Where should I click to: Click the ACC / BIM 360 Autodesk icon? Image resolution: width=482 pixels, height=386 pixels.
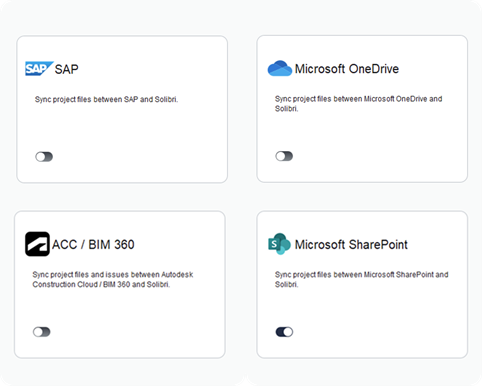pyautogui.click(x=37, y=244)
